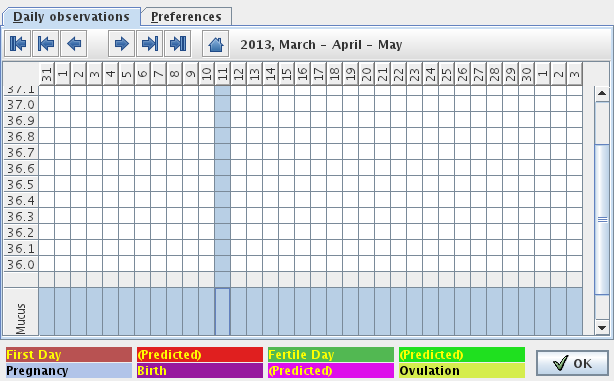Viewport: 614px width, 381px height.
Task: Confirm with the OK button
Action: [572, 363]
